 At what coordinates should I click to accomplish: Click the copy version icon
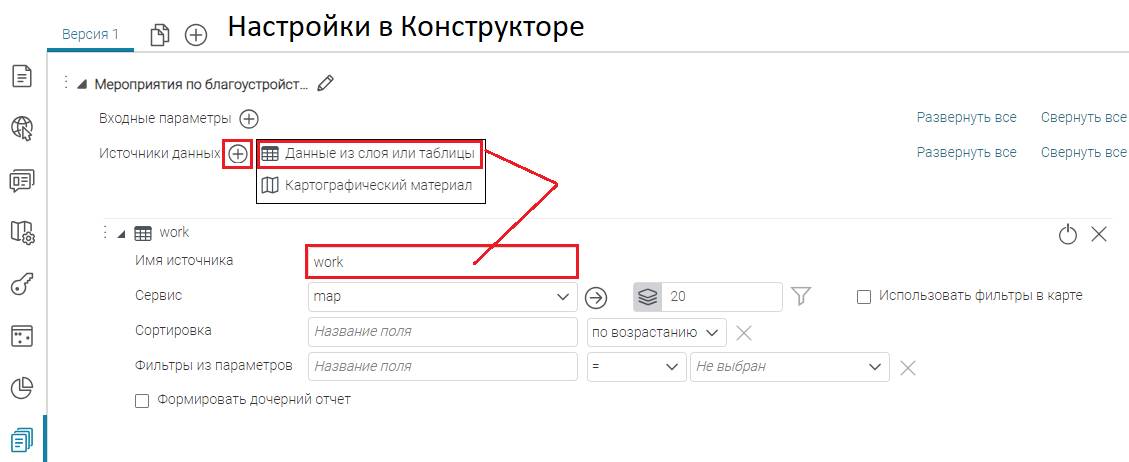(x=160, y=35)
